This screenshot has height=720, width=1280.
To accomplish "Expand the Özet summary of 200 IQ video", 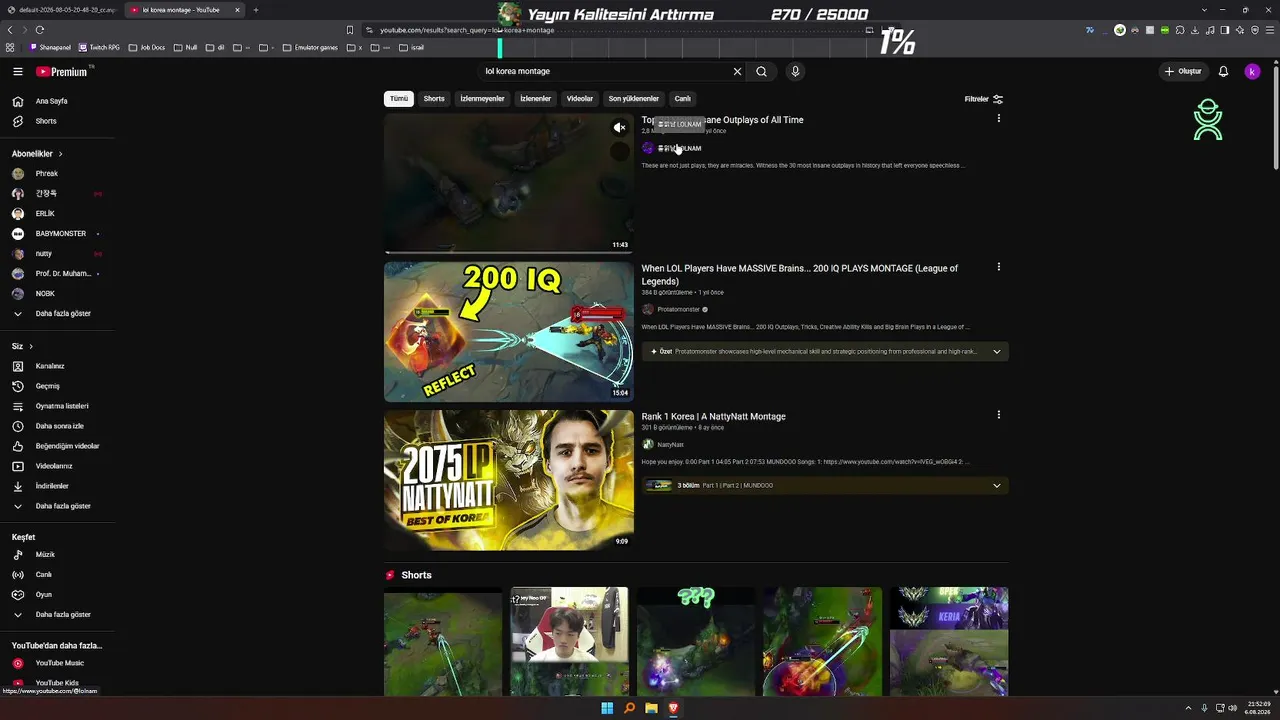I will pyautogui.click(x=825, y=351).
